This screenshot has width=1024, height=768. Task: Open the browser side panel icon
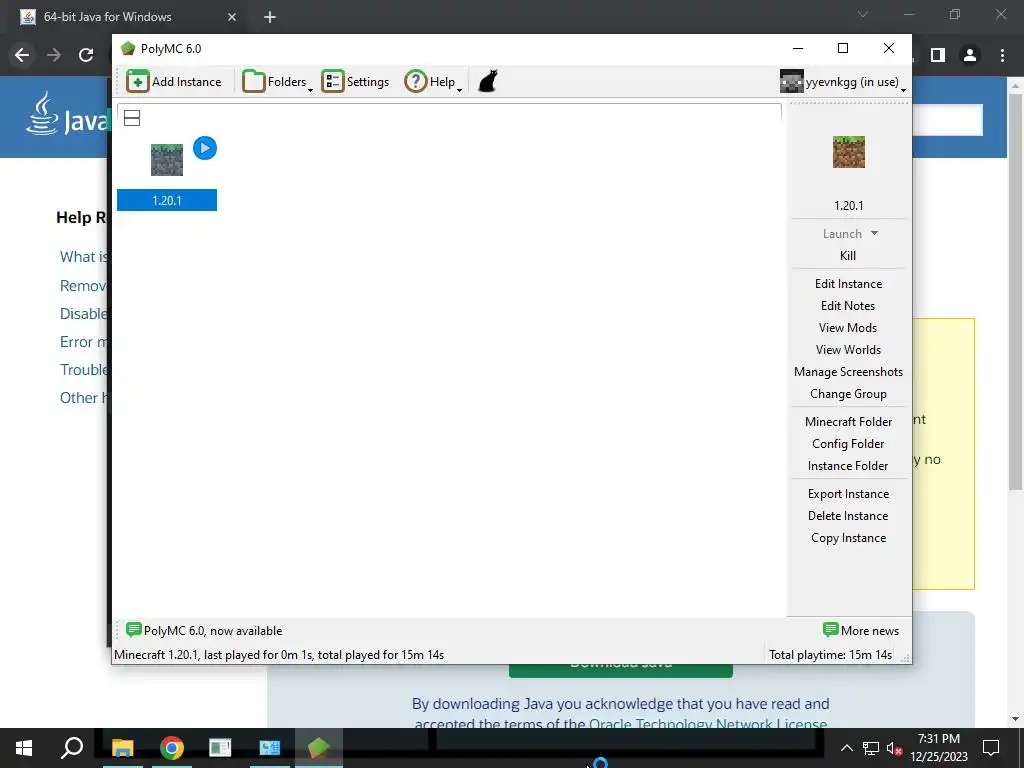[x=938, y=56]
